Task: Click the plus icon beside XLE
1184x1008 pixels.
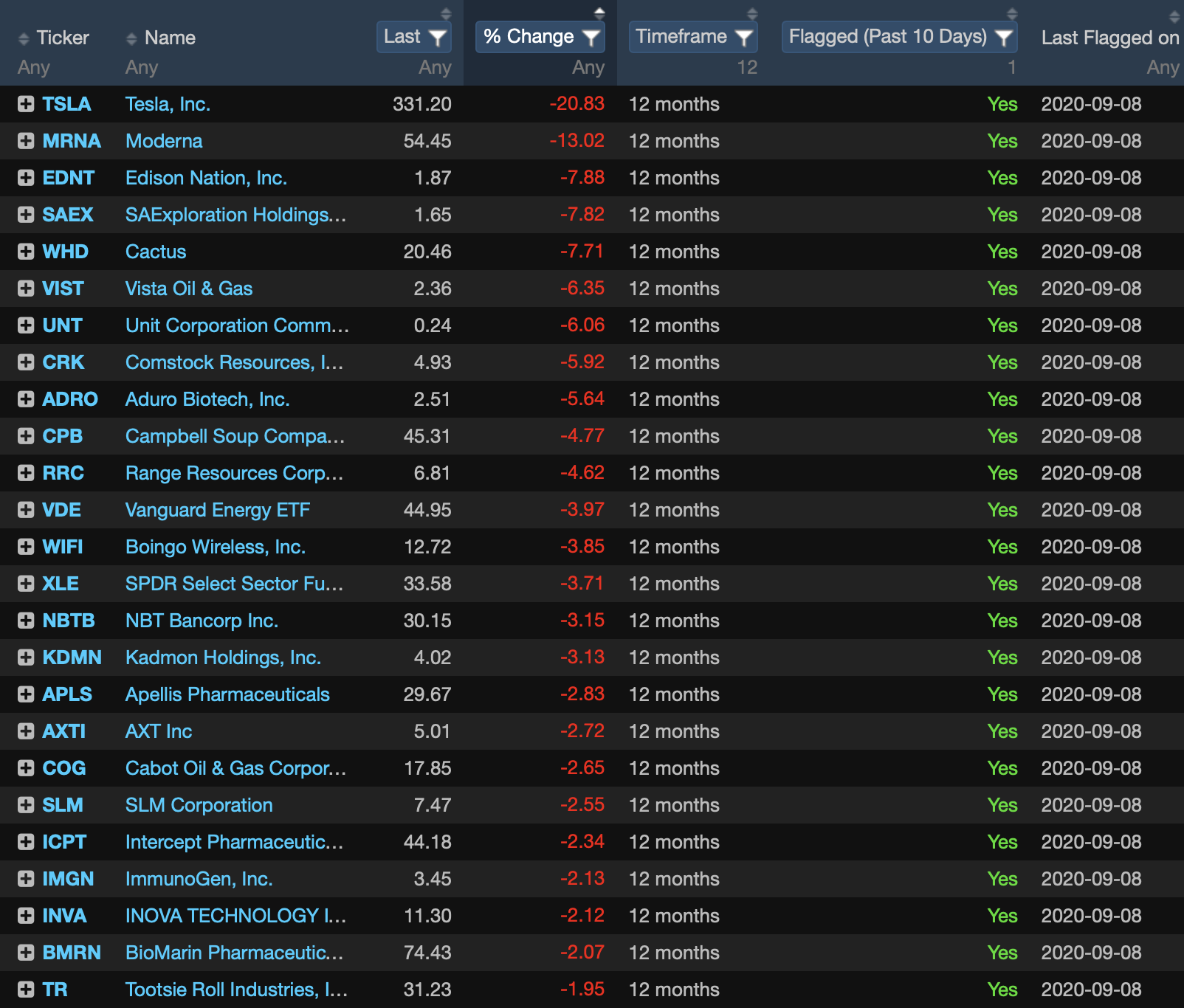Action: pos(26,584)
